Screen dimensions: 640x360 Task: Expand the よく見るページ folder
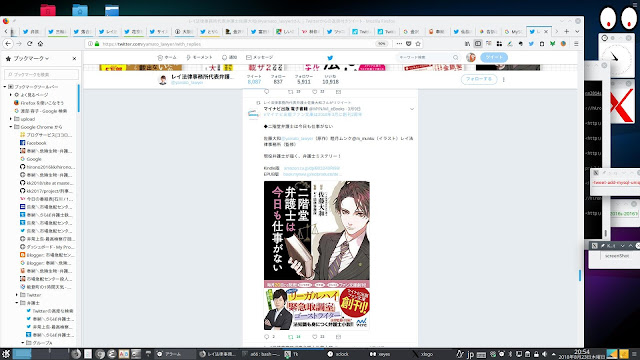click(11, 95)
